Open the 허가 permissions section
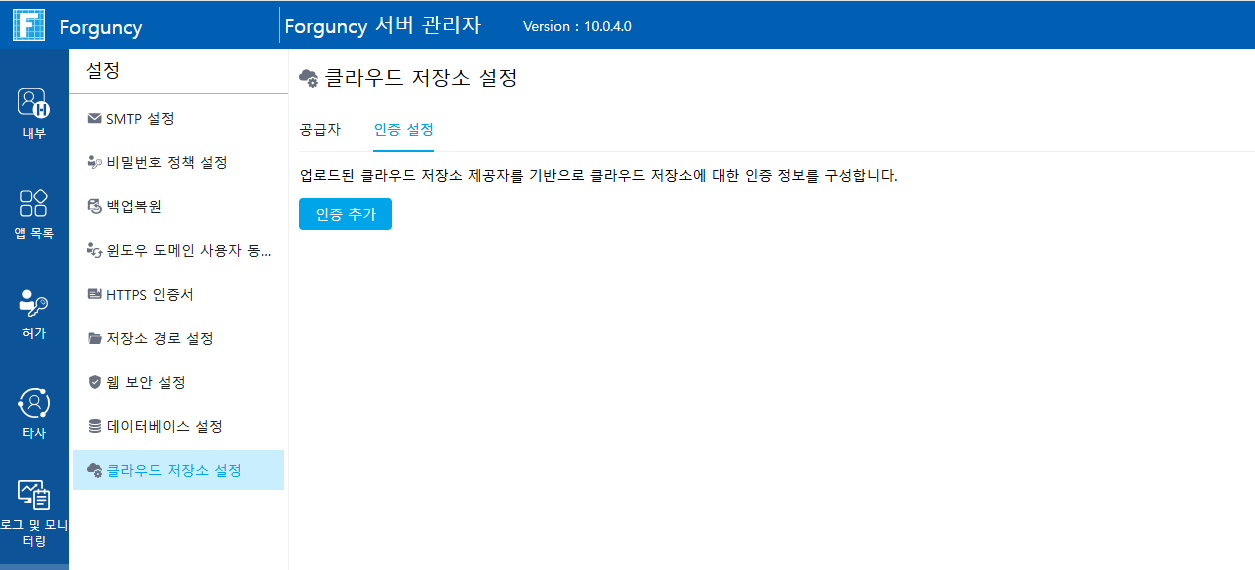The width and height of the screenshot is (1255, 570). tap(34, 314)
